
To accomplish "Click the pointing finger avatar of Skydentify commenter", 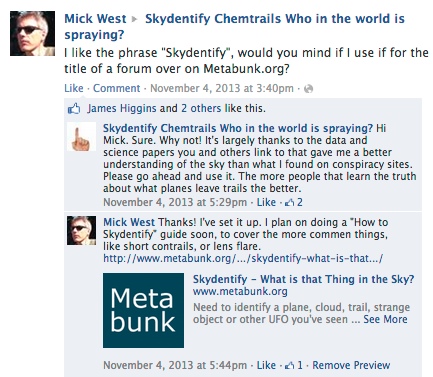I will pos(81,137).
